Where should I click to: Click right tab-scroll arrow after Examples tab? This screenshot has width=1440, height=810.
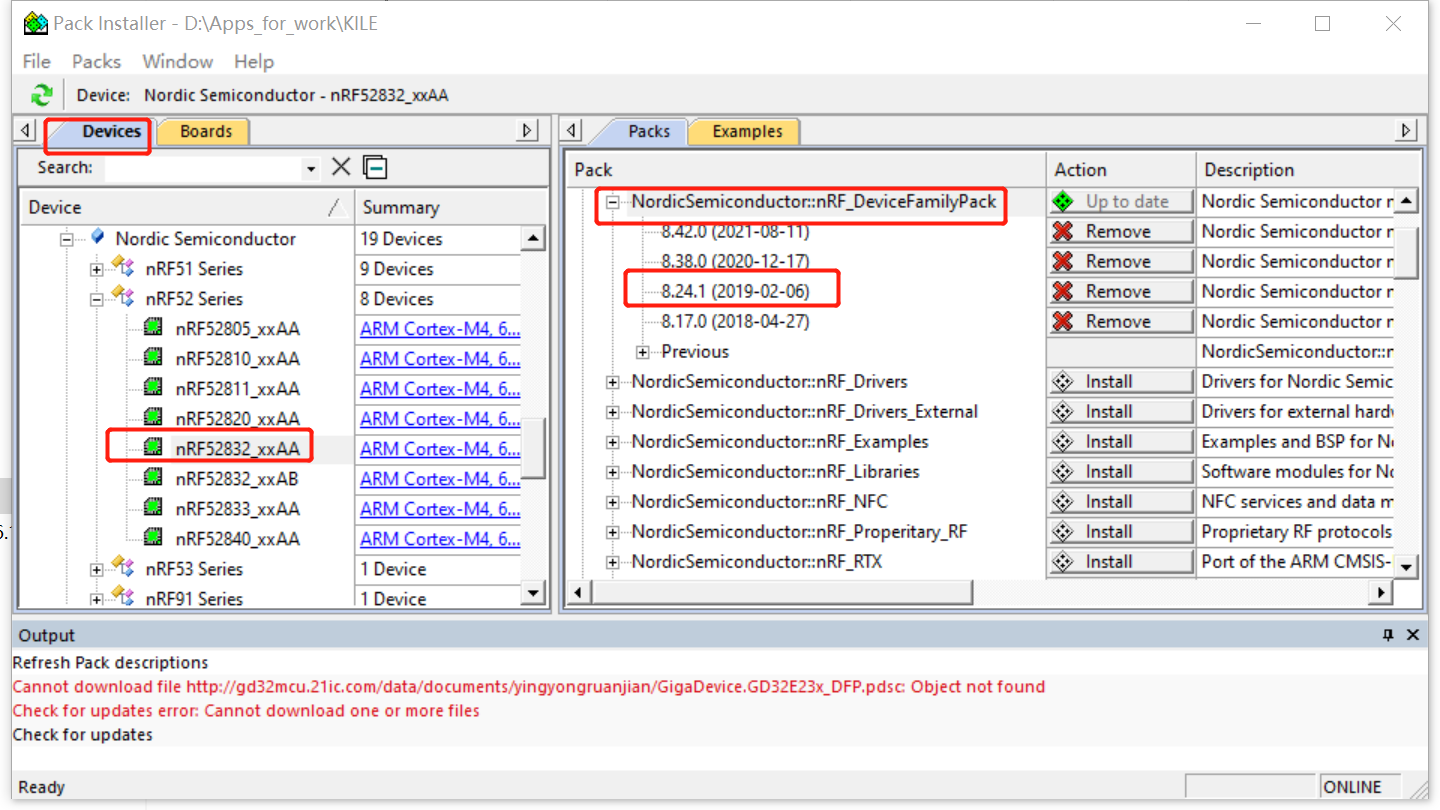[1407, 130]
